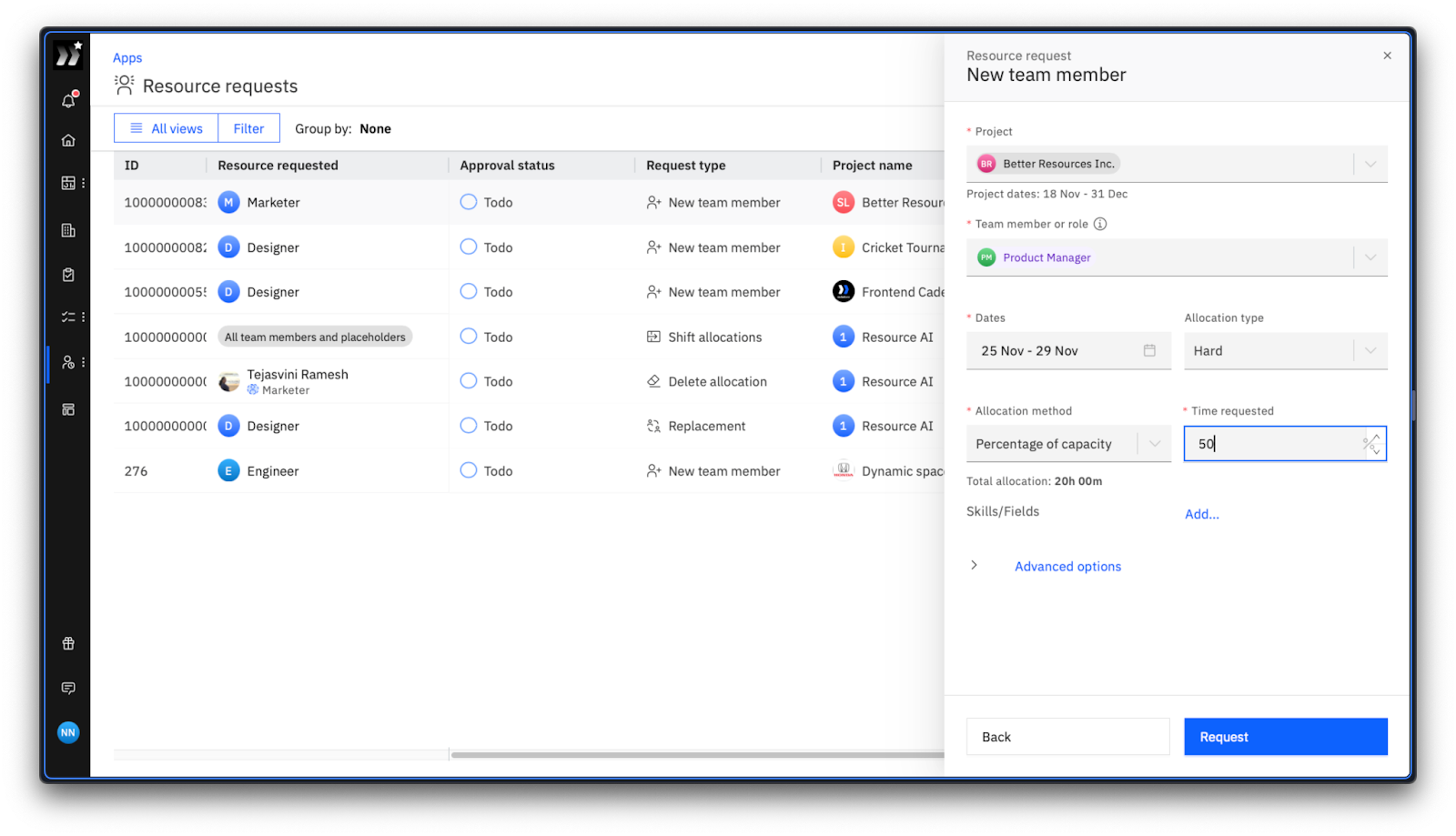Toggle Todo status circle for Marketer row
1456x836 pixels.
click(x=469, y=202)
